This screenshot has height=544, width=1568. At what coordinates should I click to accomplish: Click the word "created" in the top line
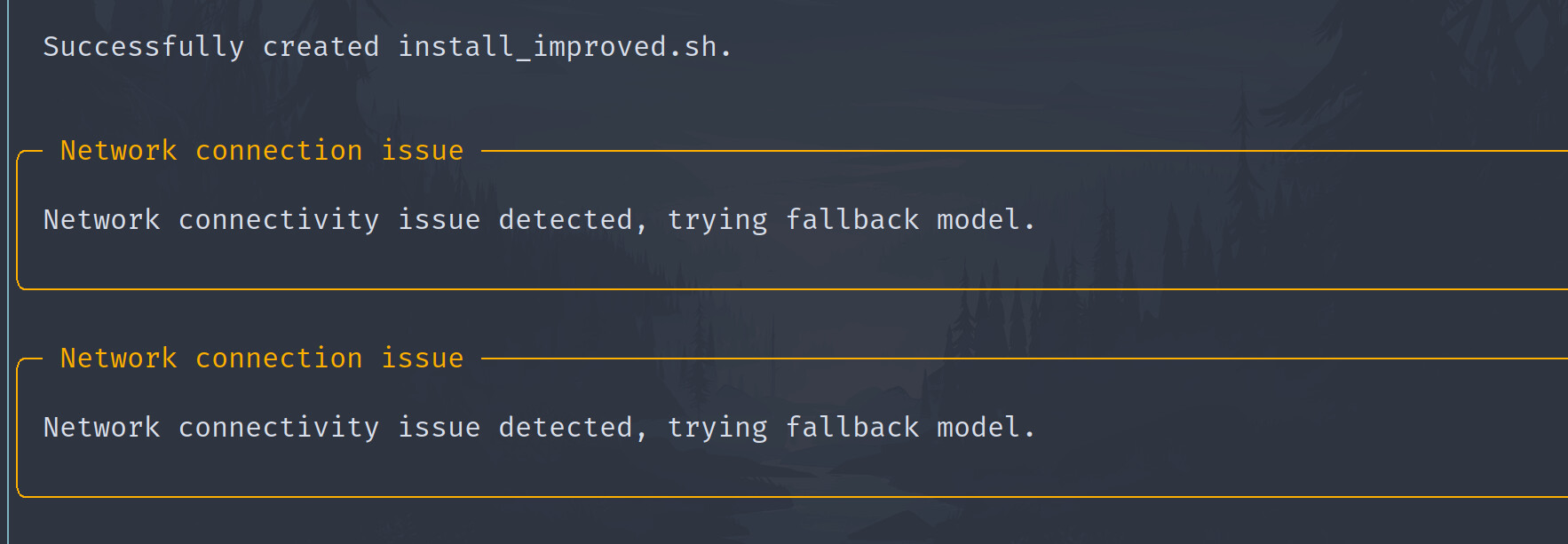pyautogui.click(x=321, y=46)
